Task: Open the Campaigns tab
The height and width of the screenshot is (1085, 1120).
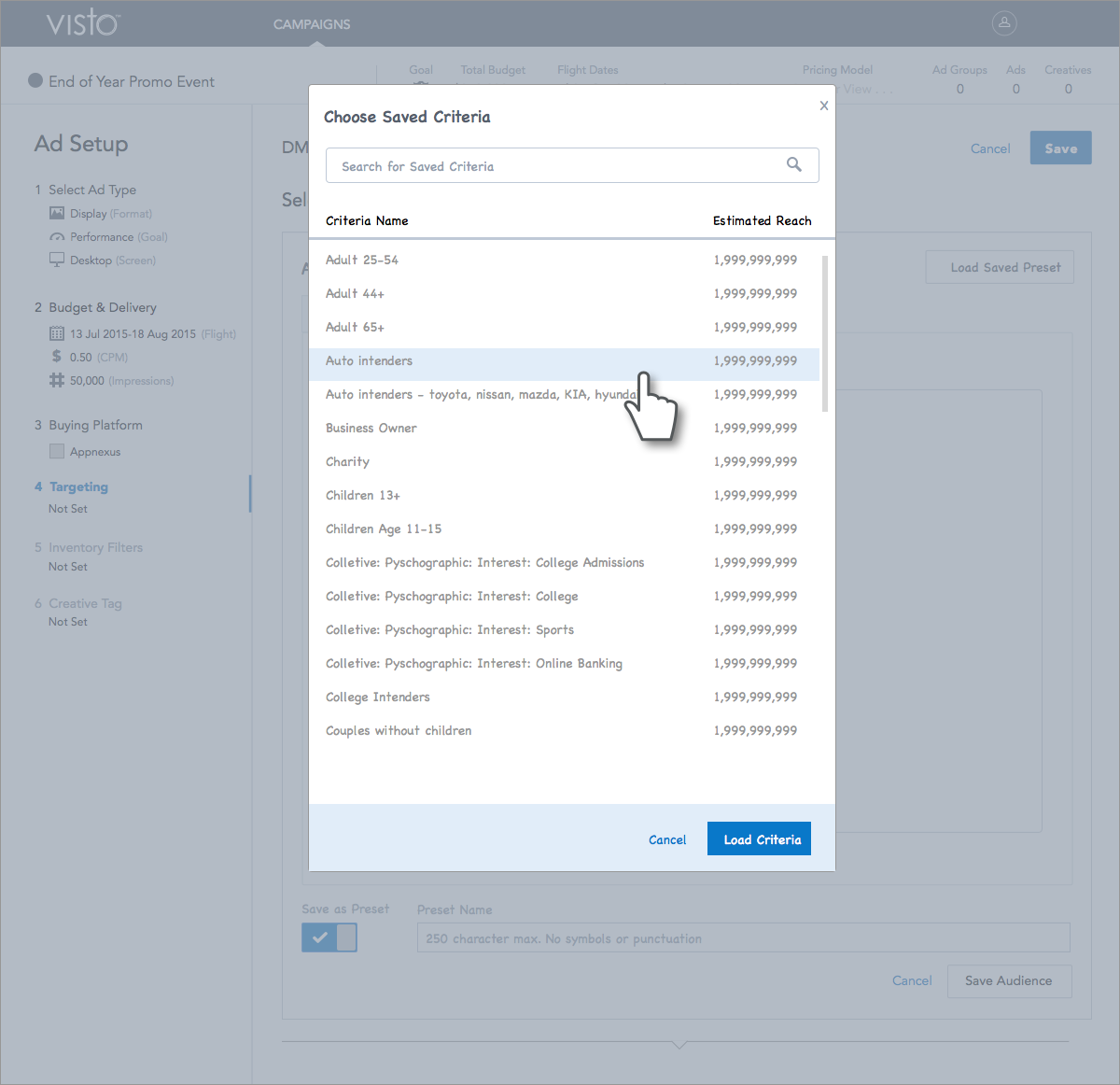Action: click(x=312, y=24)
